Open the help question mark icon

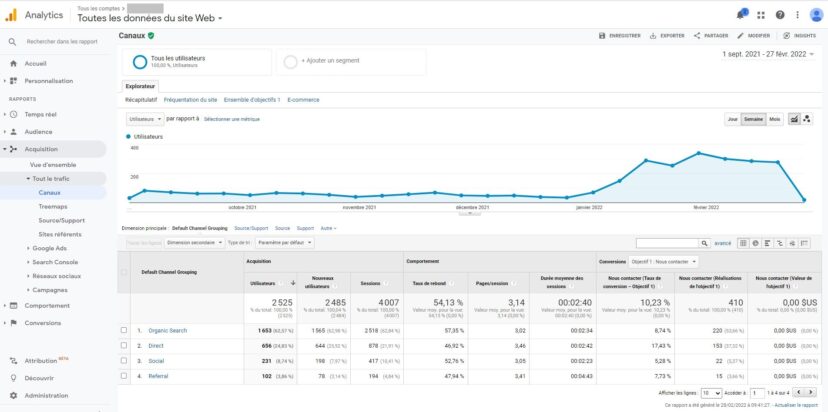point(780,15)
